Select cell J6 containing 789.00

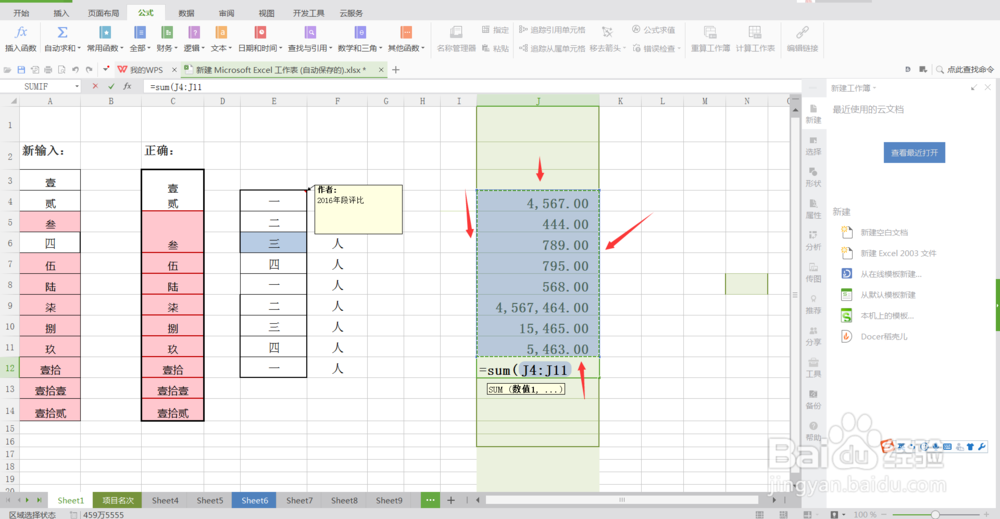[x=538, y=245]
